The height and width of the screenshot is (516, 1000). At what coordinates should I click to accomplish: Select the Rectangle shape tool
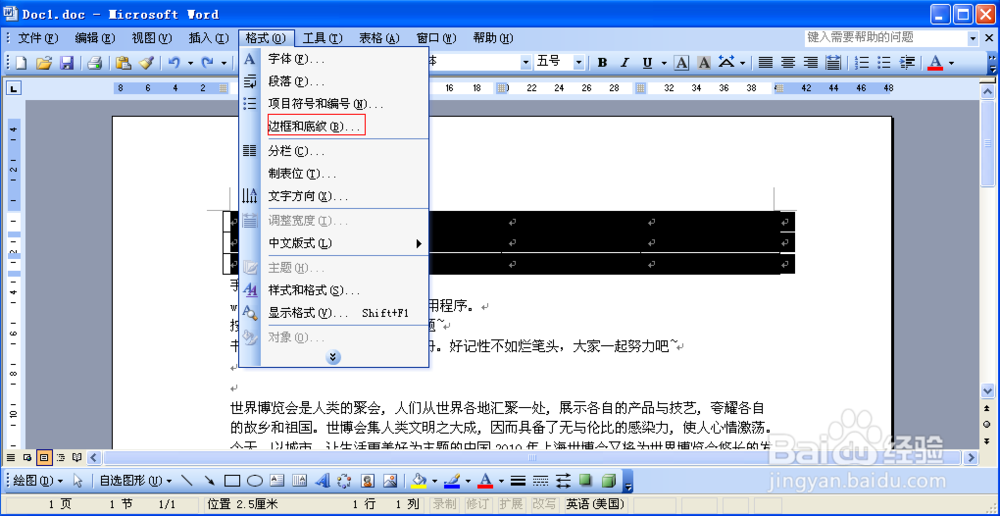pos(232,480)
